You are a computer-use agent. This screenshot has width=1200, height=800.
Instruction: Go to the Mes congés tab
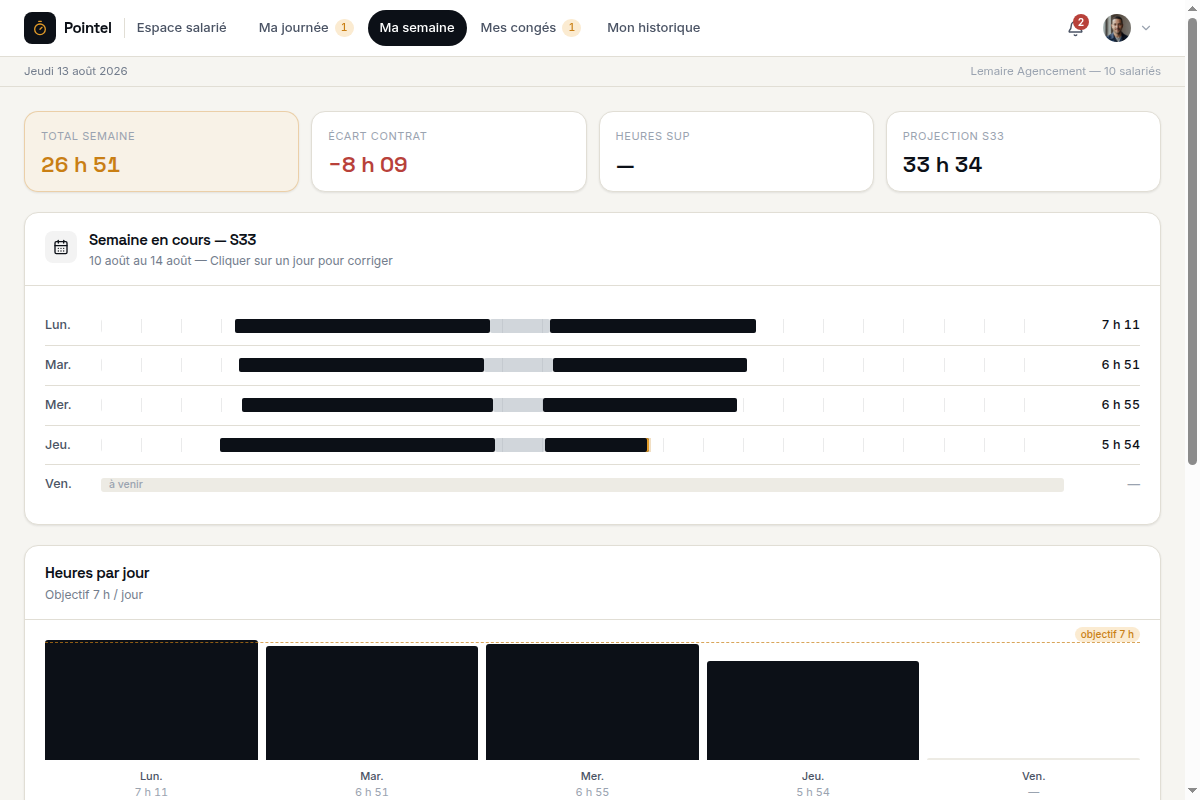click(529, 28)
